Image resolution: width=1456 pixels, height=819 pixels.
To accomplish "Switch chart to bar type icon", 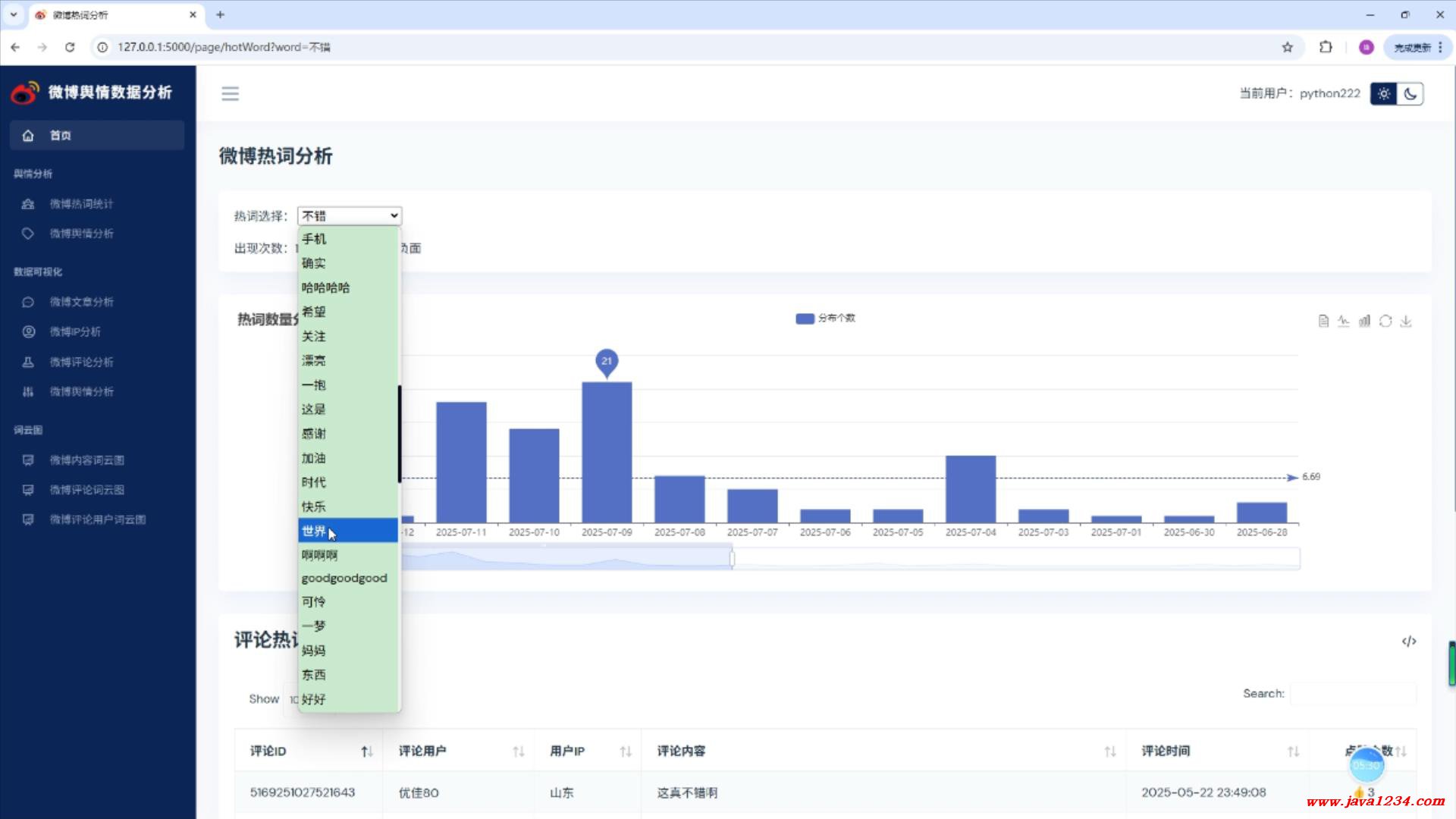I will [x=1364, y=321].
